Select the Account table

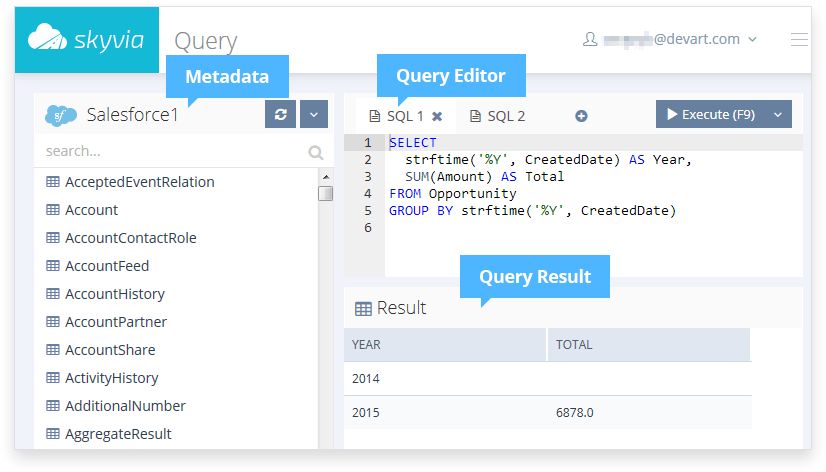click(91, 210)
